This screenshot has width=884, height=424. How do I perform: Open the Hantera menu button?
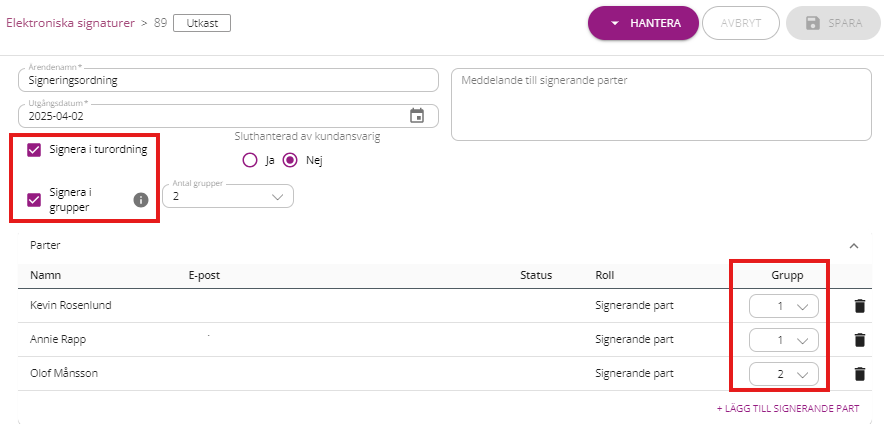click(642, 23)
